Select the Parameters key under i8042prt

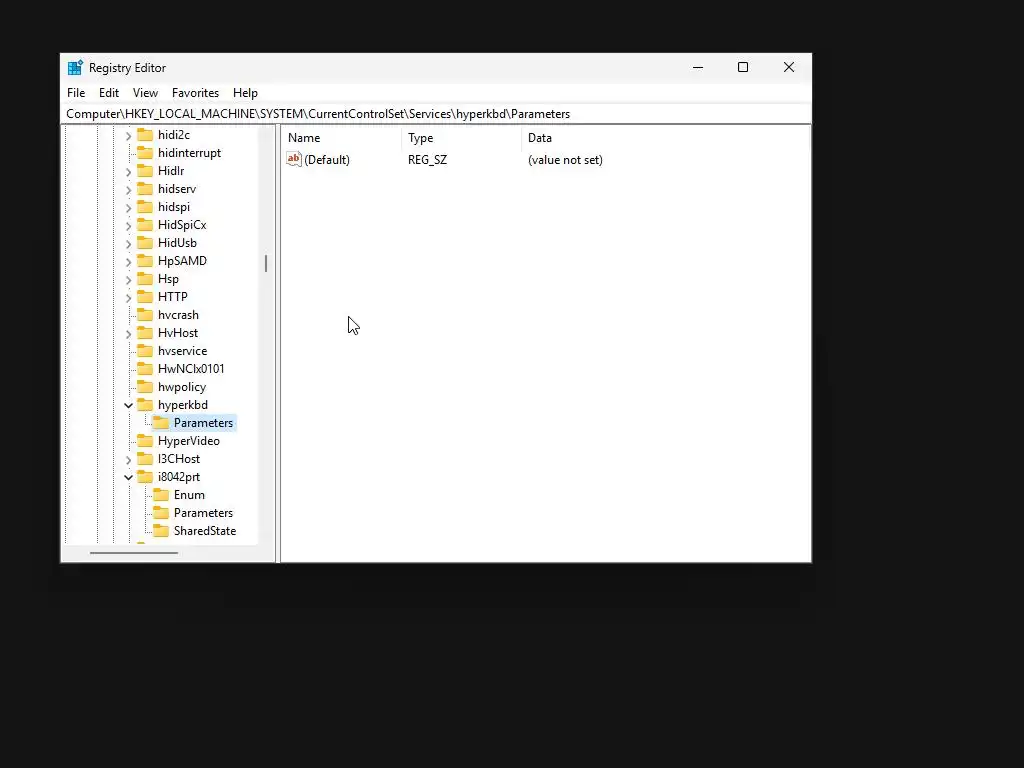[x=203, y=513]
